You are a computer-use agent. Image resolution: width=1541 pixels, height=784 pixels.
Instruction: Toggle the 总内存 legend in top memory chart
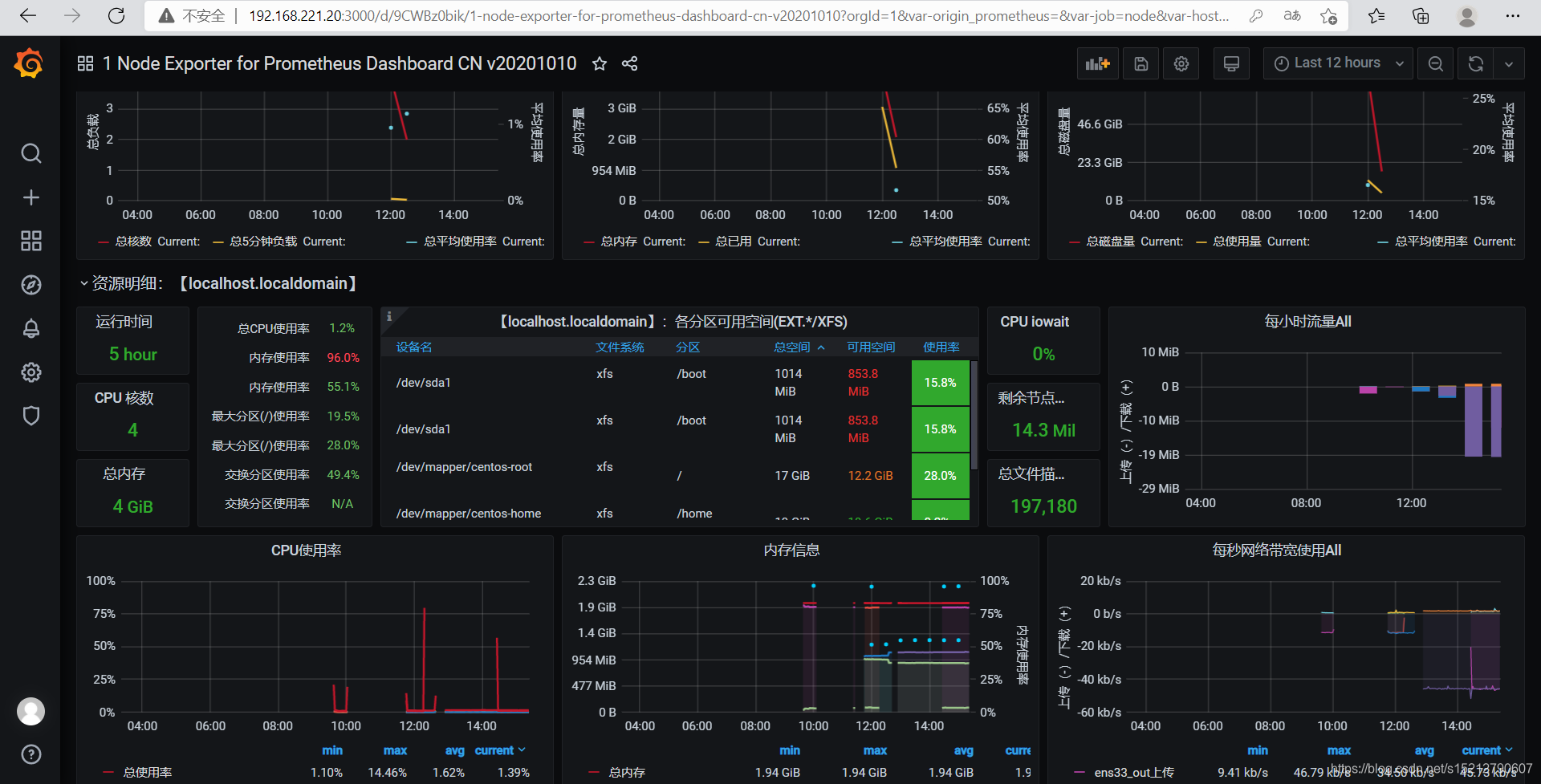click(x=618, y=242)
